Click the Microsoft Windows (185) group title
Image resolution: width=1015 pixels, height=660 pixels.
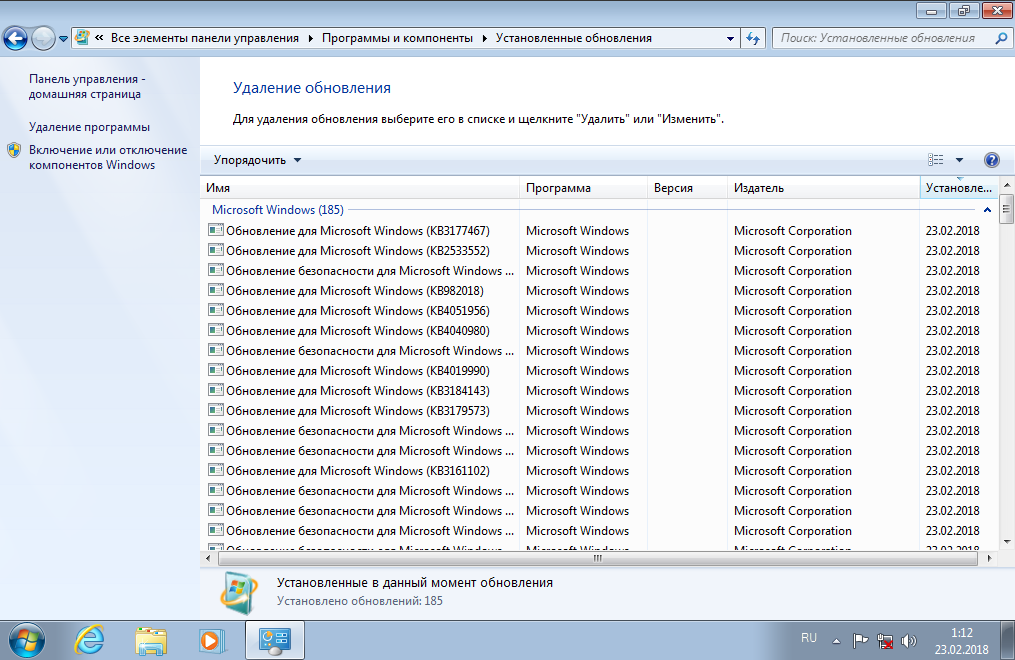278,210
